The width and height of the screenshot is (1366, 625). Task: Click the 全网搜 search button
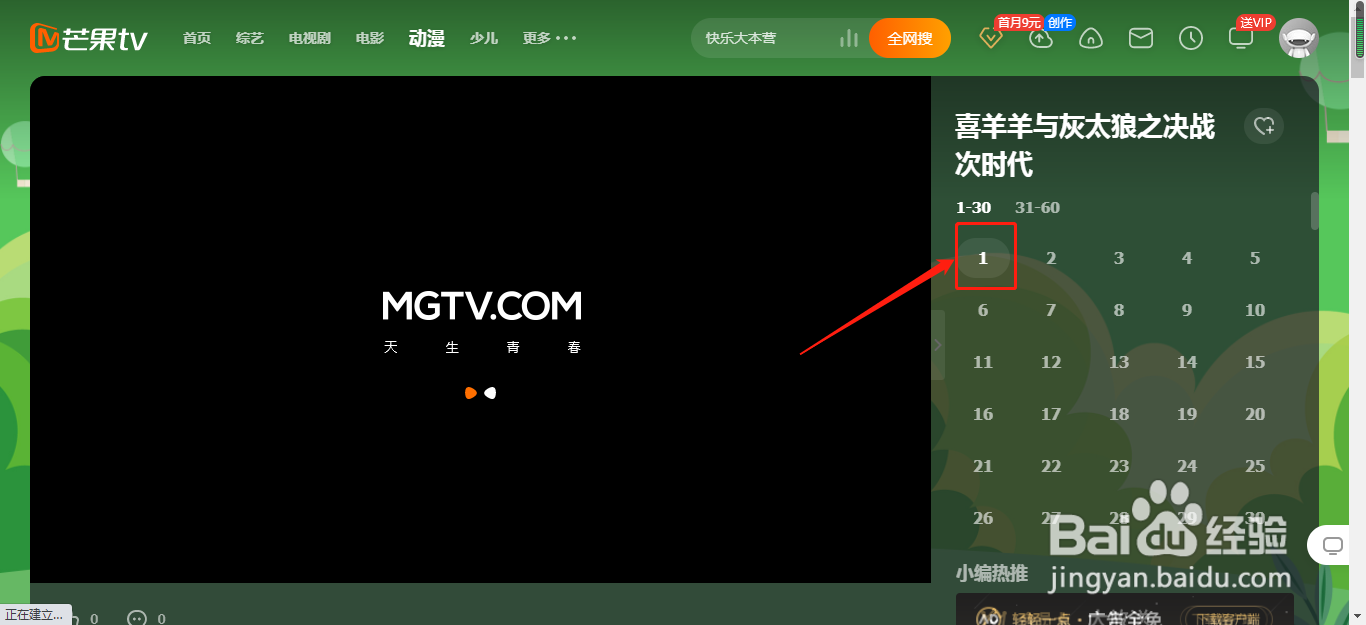click(910, 39)
